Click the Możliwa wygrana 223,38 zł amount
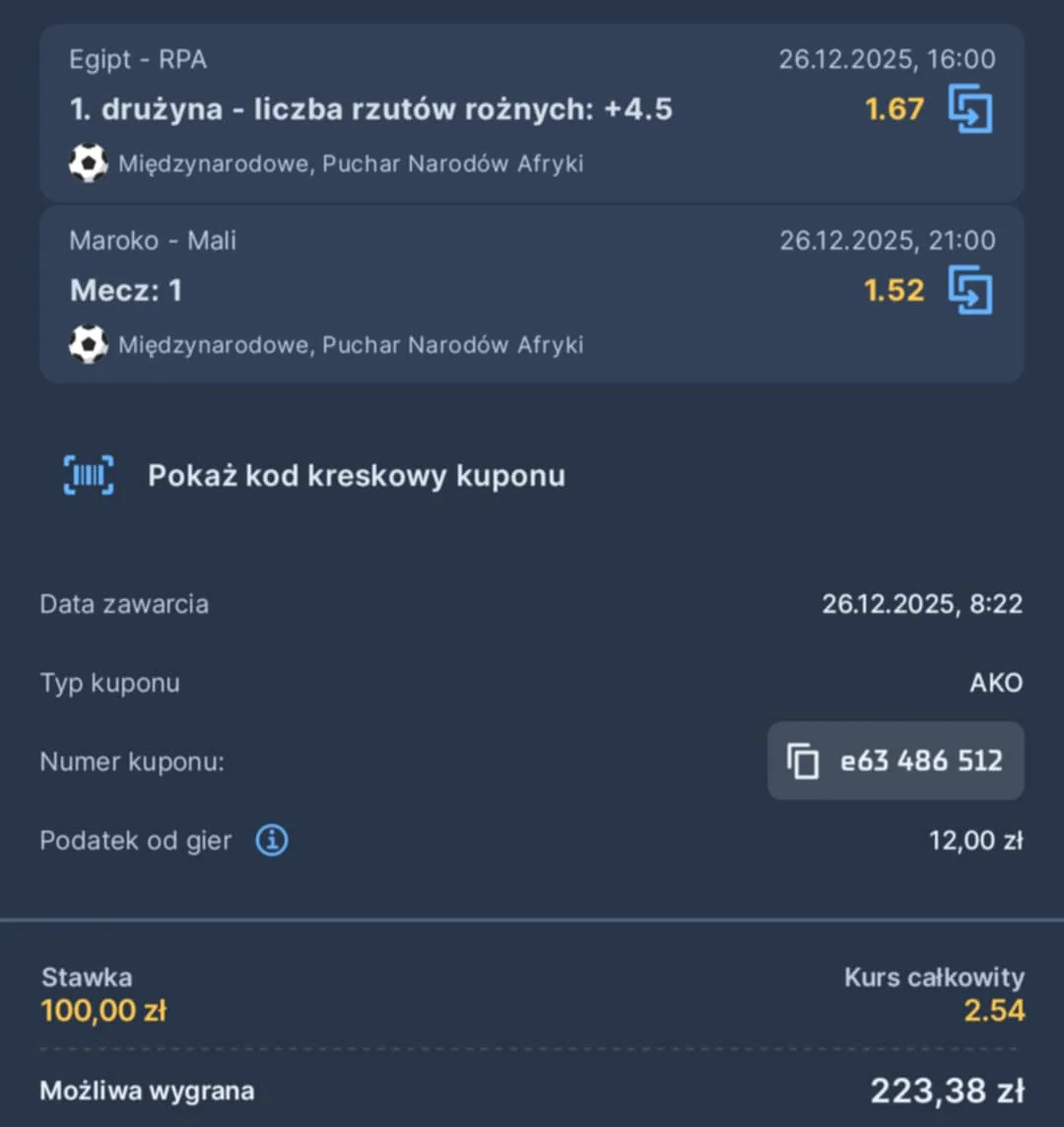This screenshot has width=1064, height=1127. [x=947, y=1092]
